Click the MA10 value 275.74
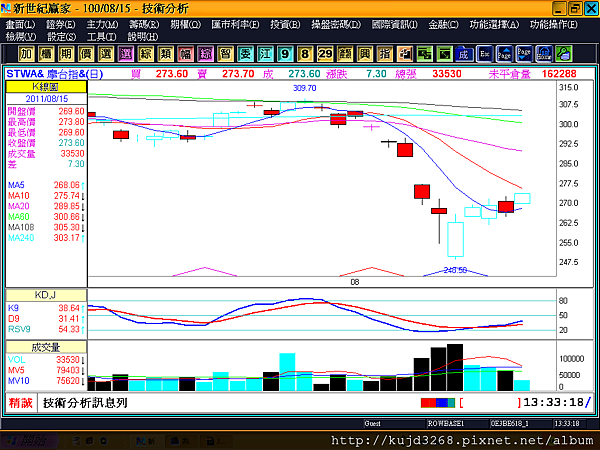 (67, 196)
